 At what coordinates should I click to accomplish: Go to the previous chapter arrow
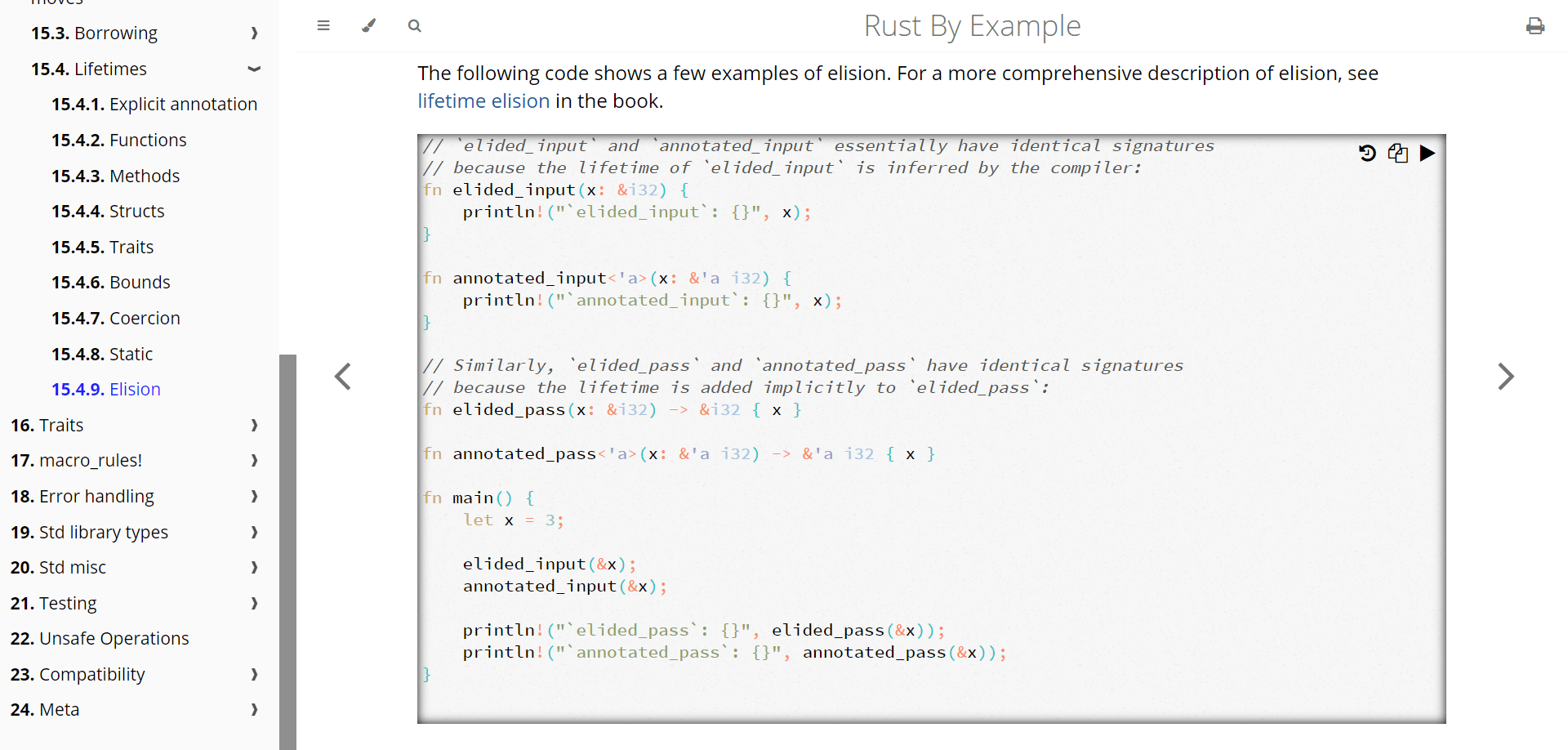pos(343,377)
